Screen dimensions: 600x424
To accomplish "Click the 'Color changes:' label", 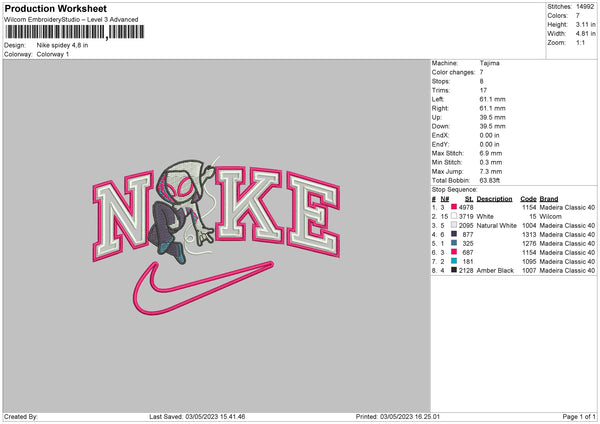I will [453, 72].
